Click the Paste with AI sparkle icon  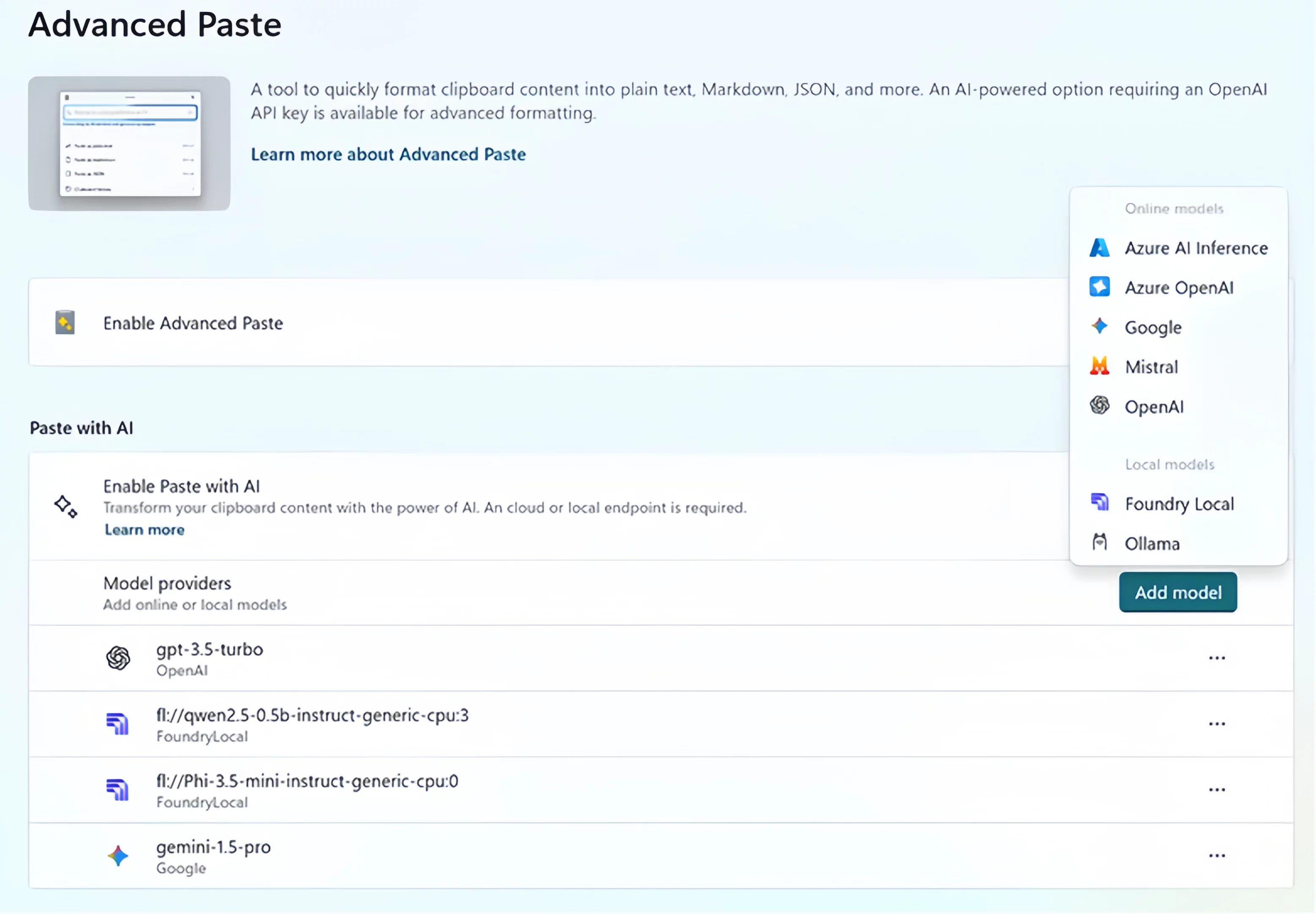66,507
